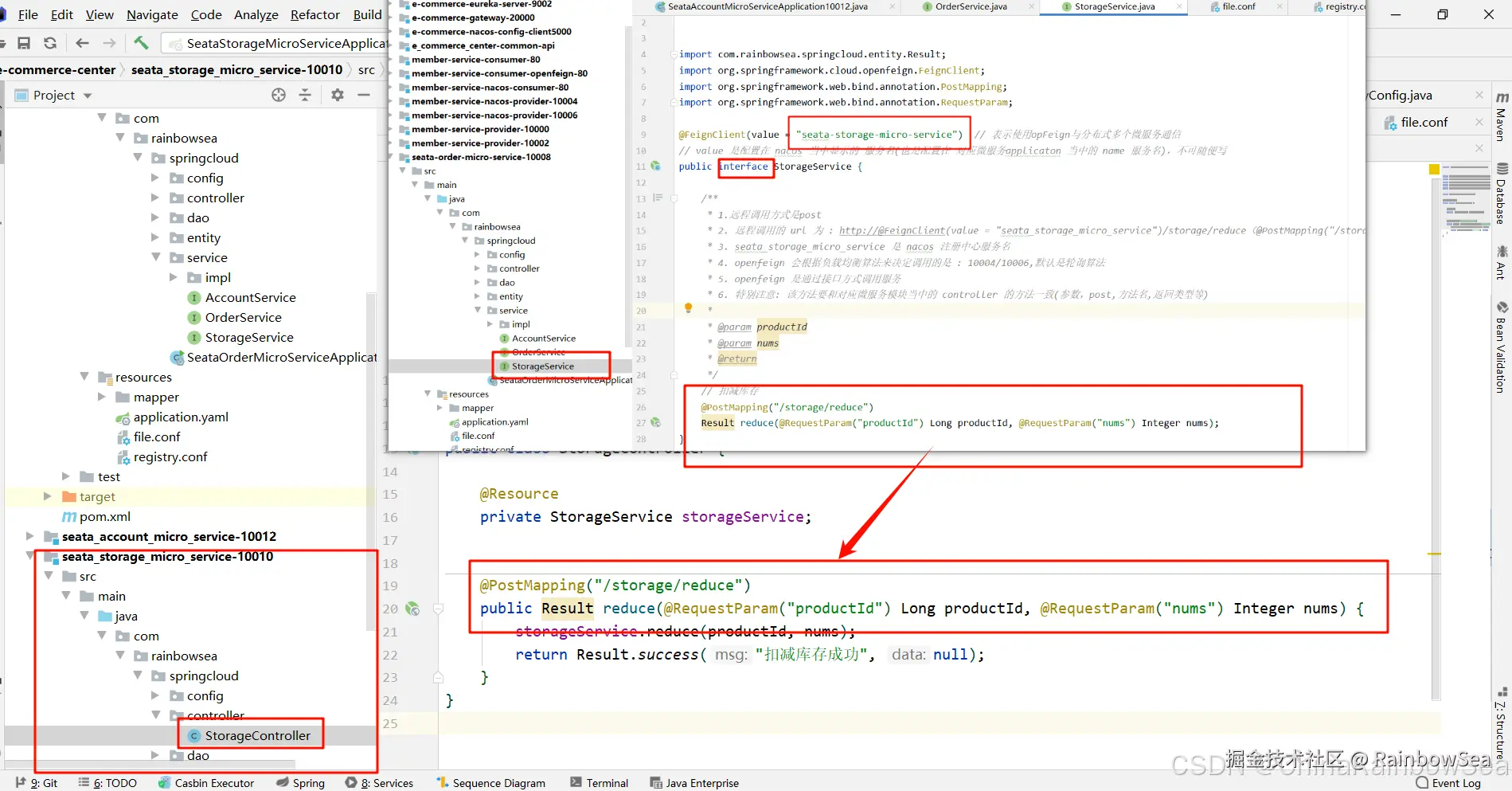Click the Synchronize refresh toolbar icon

tap(50, 43)
